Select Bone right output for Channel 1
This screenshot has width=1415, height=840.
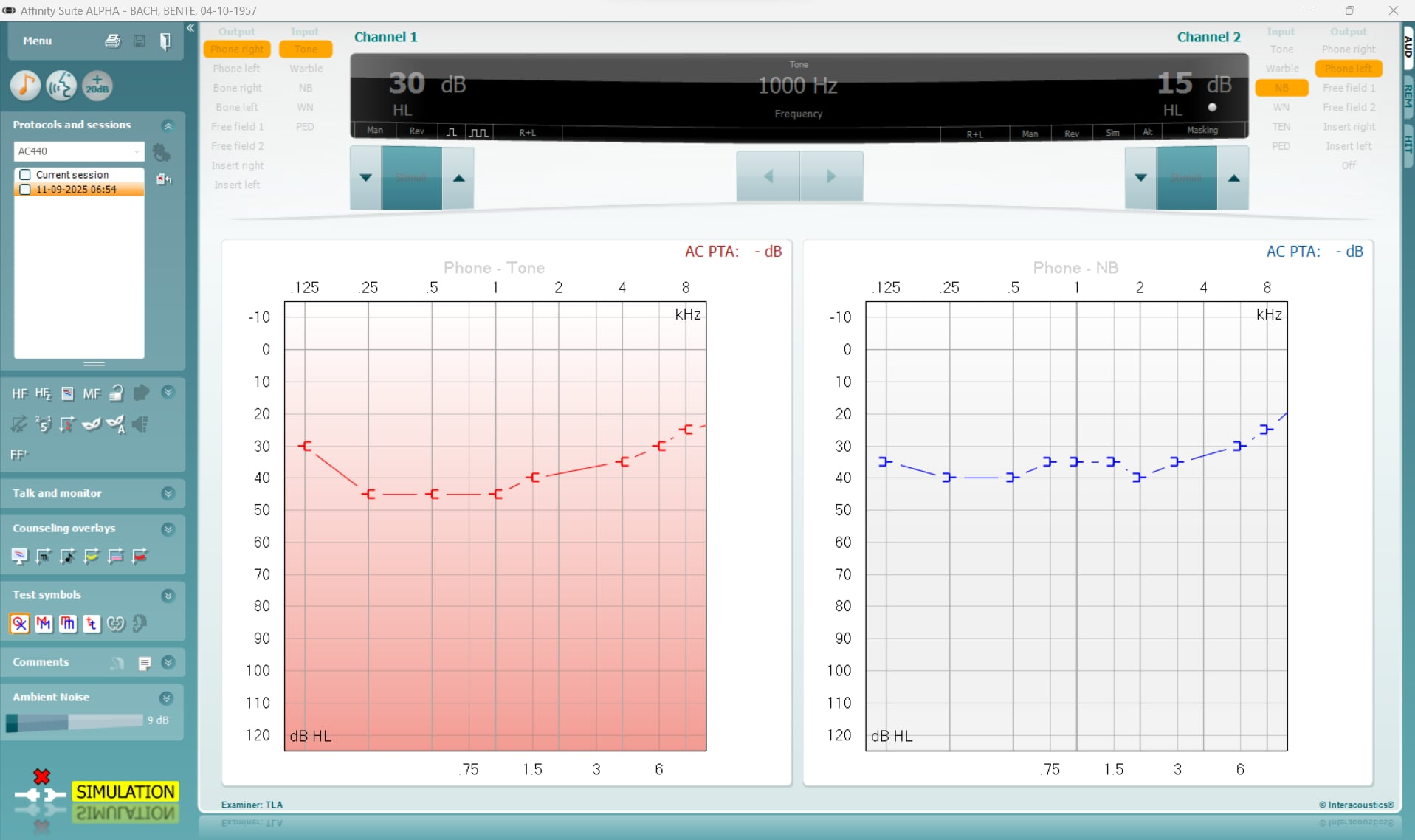(237, 88)
